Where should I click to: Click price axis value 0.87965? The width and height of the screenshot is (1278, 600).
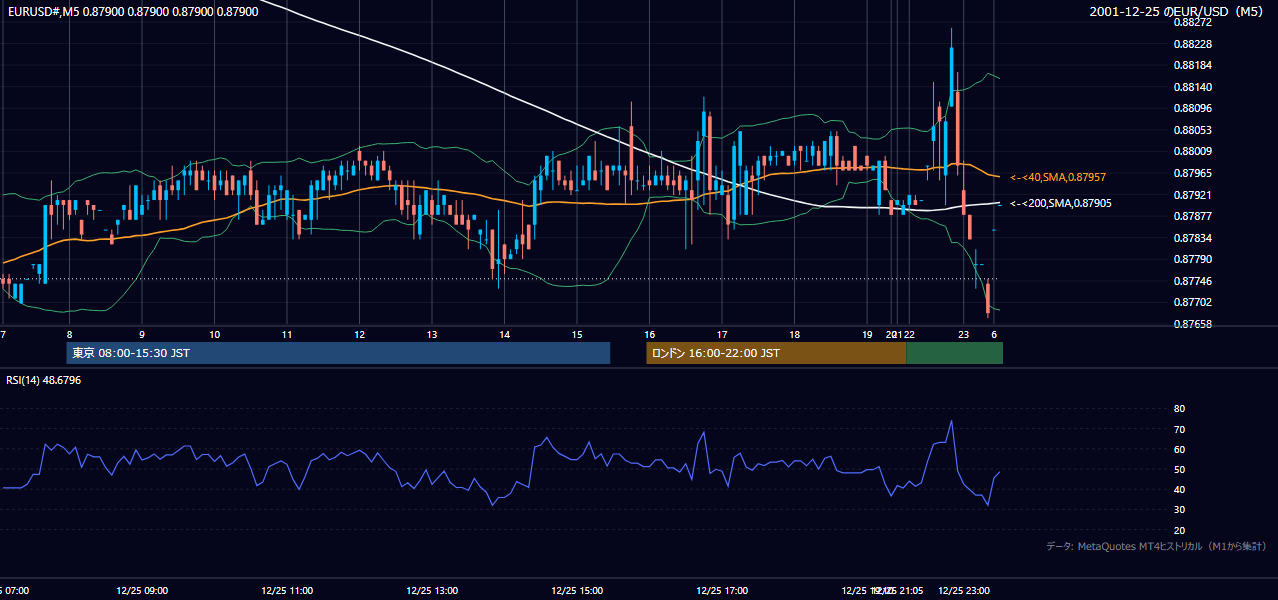pos(1192,173)
